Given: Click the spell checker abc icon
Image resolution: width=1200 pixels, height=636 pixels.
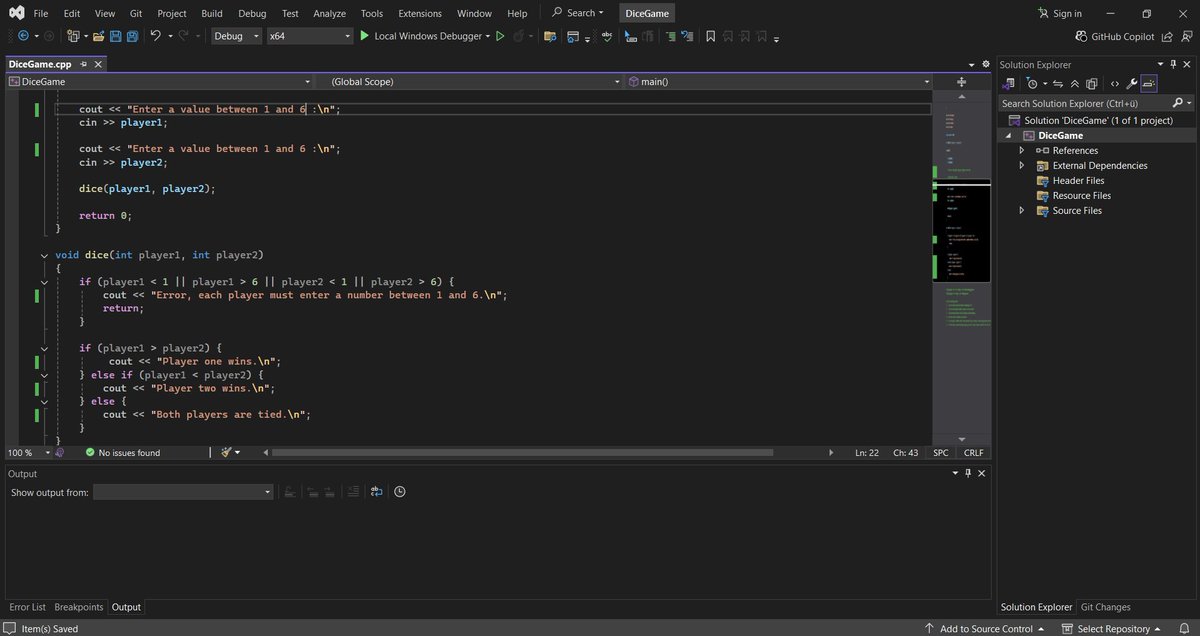Looking at the screenshot, I should (606, 36).
